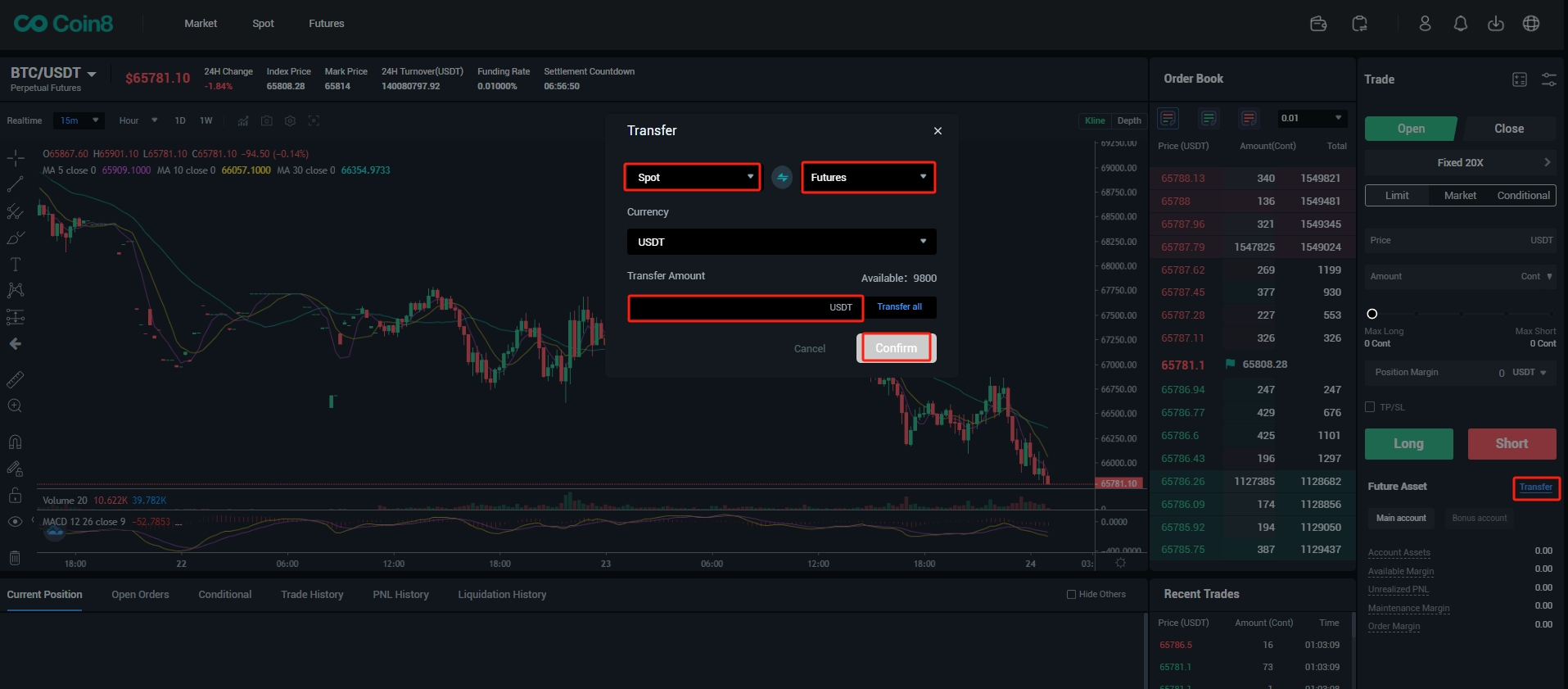The image size is (1568, 689).
Task: Select the ruler measure tool
Action: click(x=15, y=379)
